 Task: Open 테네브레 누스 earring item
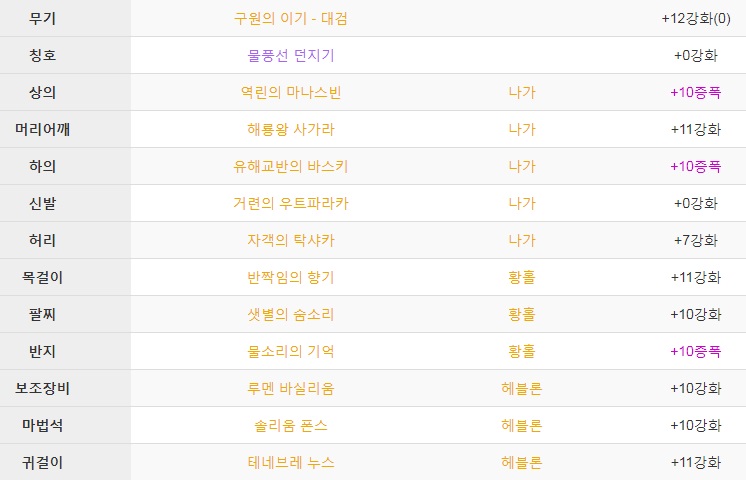pyautogui.click(x=290, y=462)
